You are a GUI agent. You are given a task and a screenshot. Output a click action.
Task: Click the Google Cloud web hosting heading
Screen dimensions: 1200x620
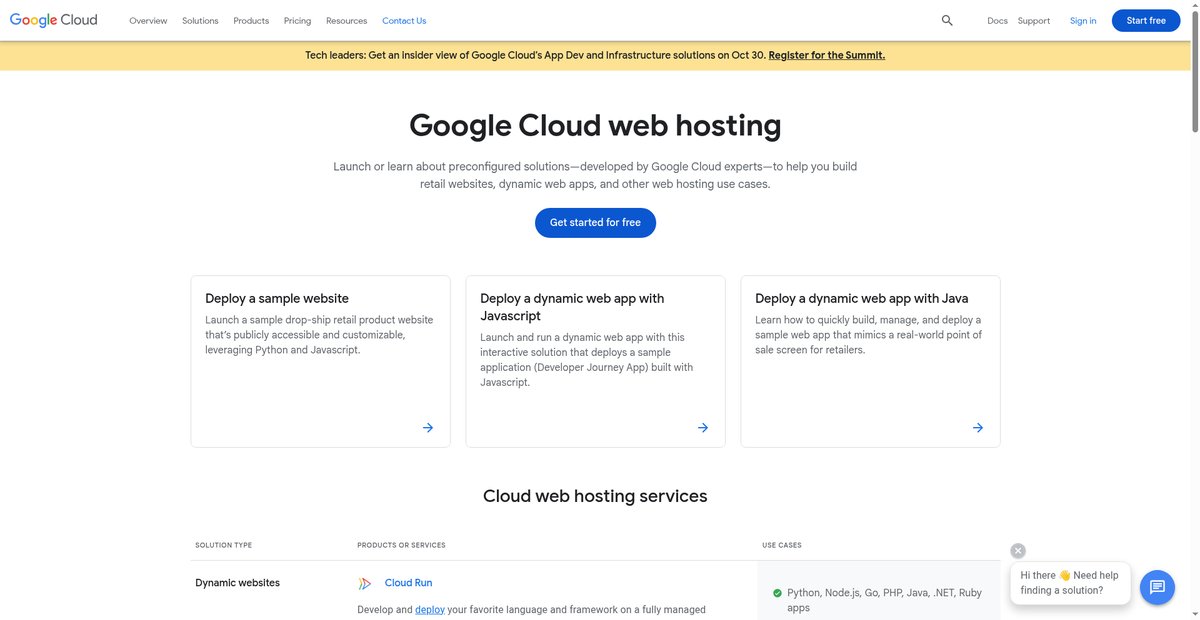595,125
